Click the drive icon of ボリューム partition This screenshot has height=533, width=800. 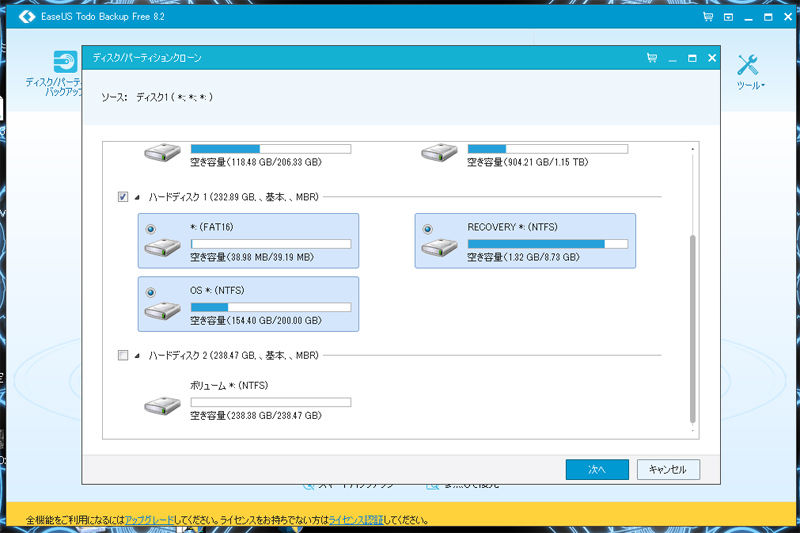162,406
